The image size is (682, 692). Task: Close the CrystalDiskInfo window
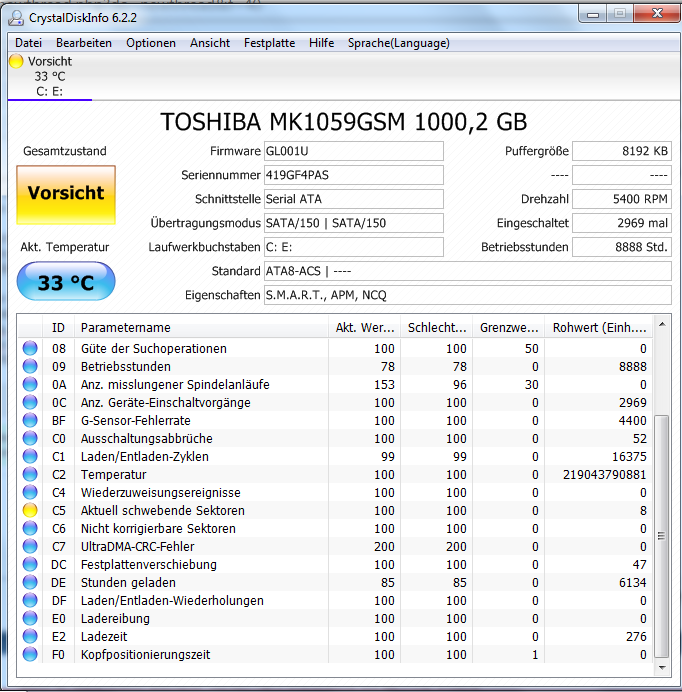coord(657,14)
